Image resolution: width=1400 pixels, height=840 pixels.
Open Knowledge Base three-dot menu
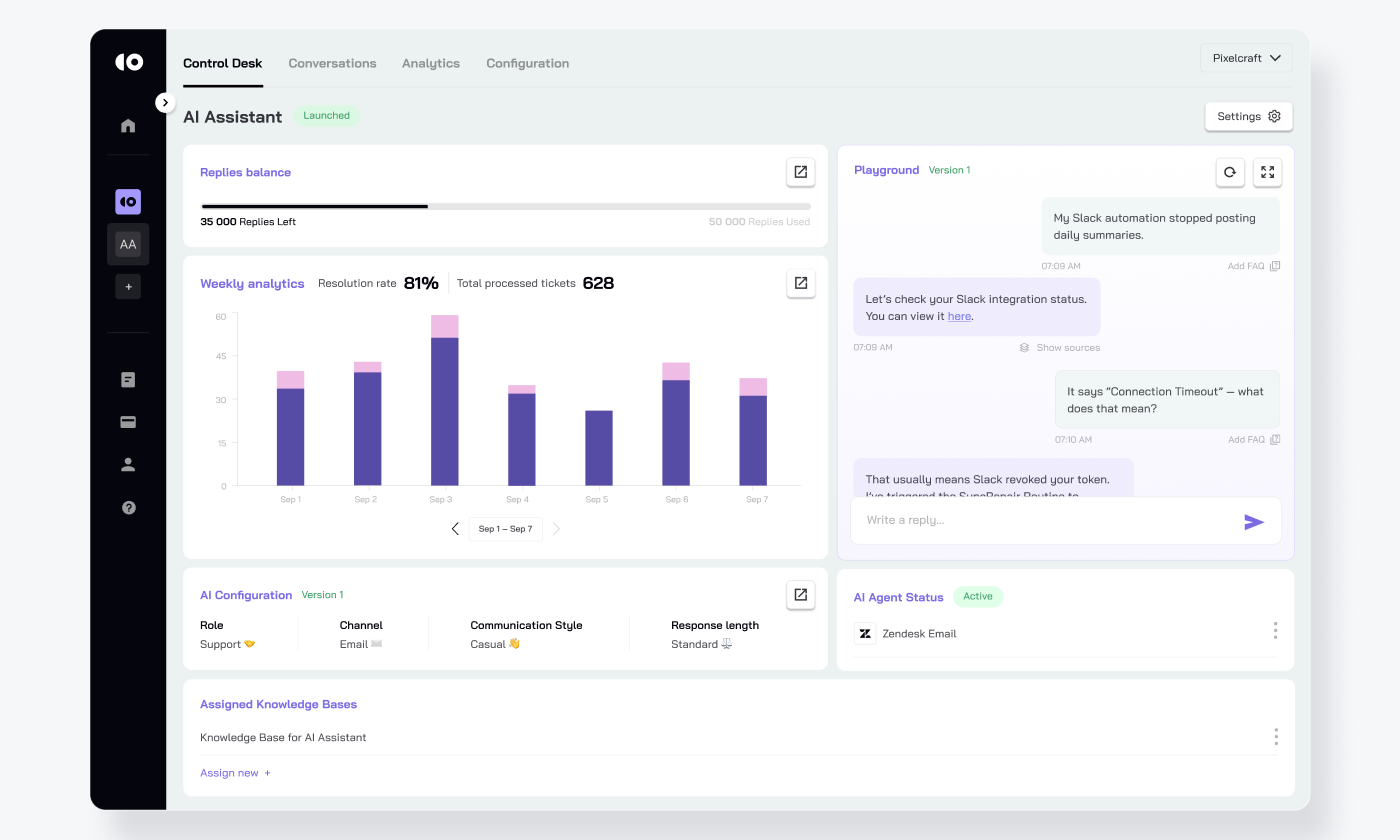click(x=1275, y=737)
